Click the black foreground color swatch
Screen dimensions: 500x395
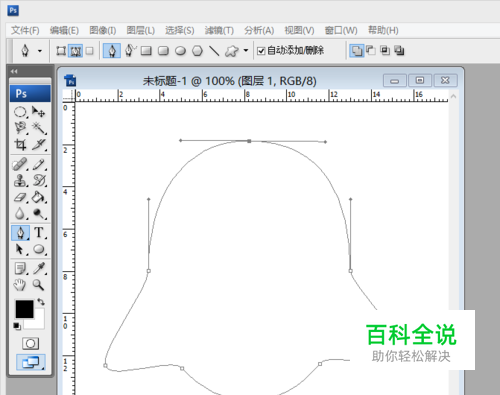[24, 309]
